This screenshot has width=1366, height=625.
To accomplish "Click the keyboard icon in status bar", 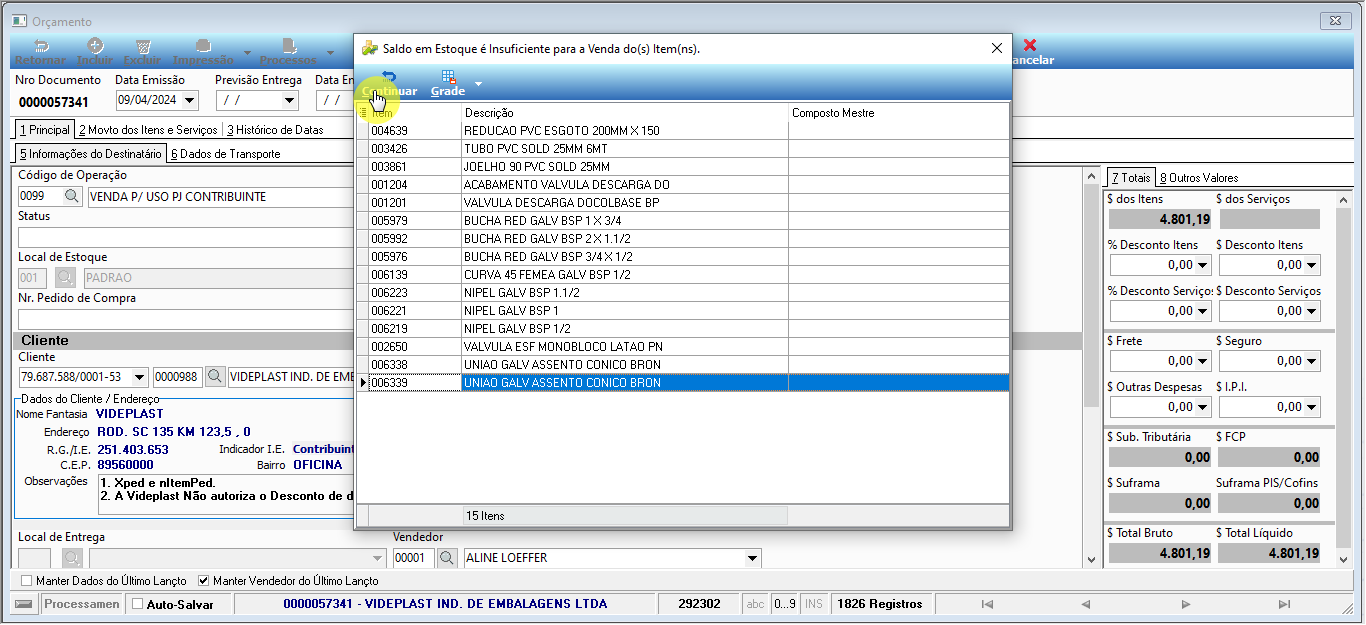I will point(25,604).
